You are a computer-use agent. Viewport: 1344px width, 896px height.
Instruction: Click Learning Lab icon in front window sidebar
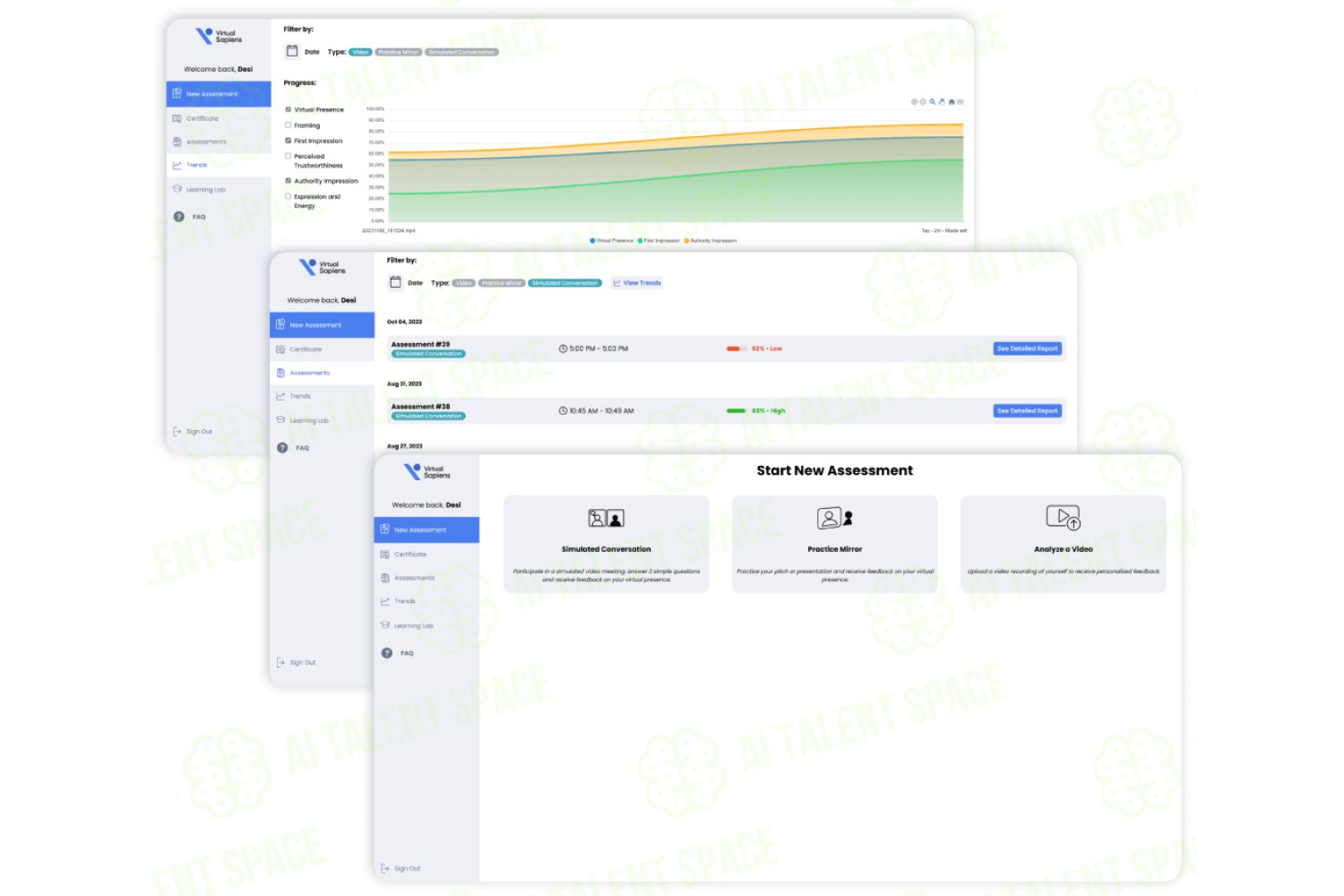[x=385, y=625]
